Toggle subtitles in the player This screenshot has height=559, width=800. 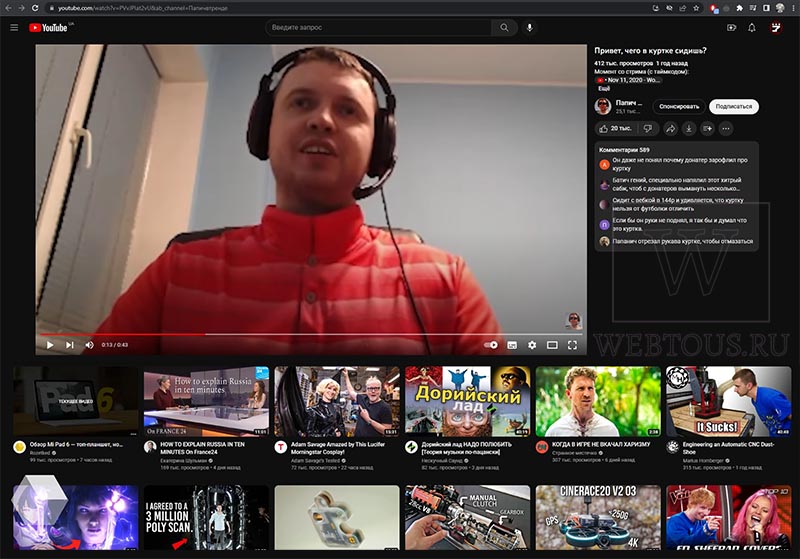pos(512,345)
